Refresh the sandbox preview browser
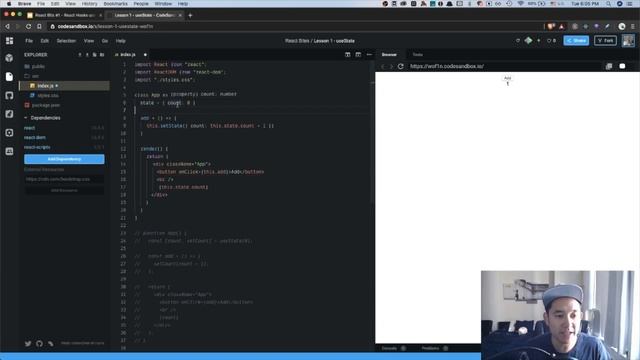The image size is (640, 360). point(401,66)
